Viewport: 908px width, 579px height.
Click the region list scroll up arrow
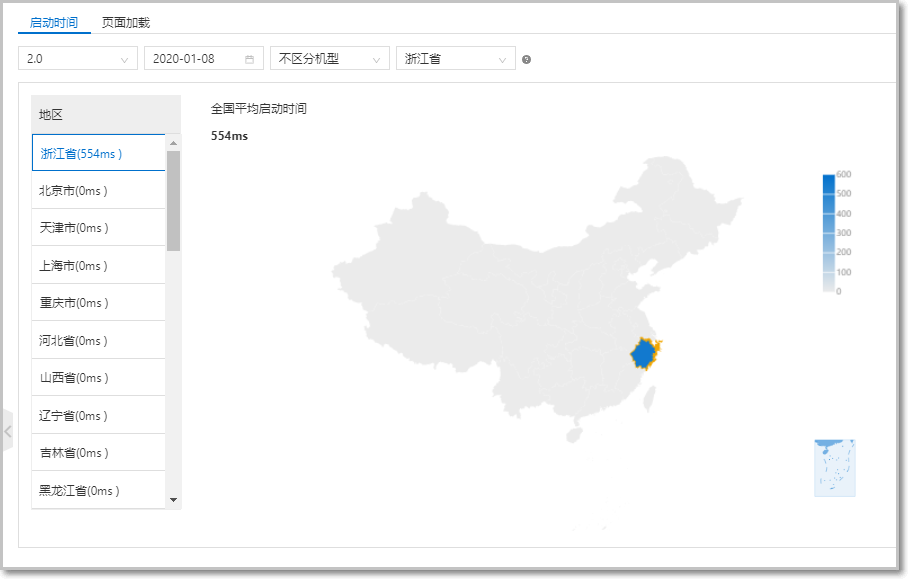(173, 142)
